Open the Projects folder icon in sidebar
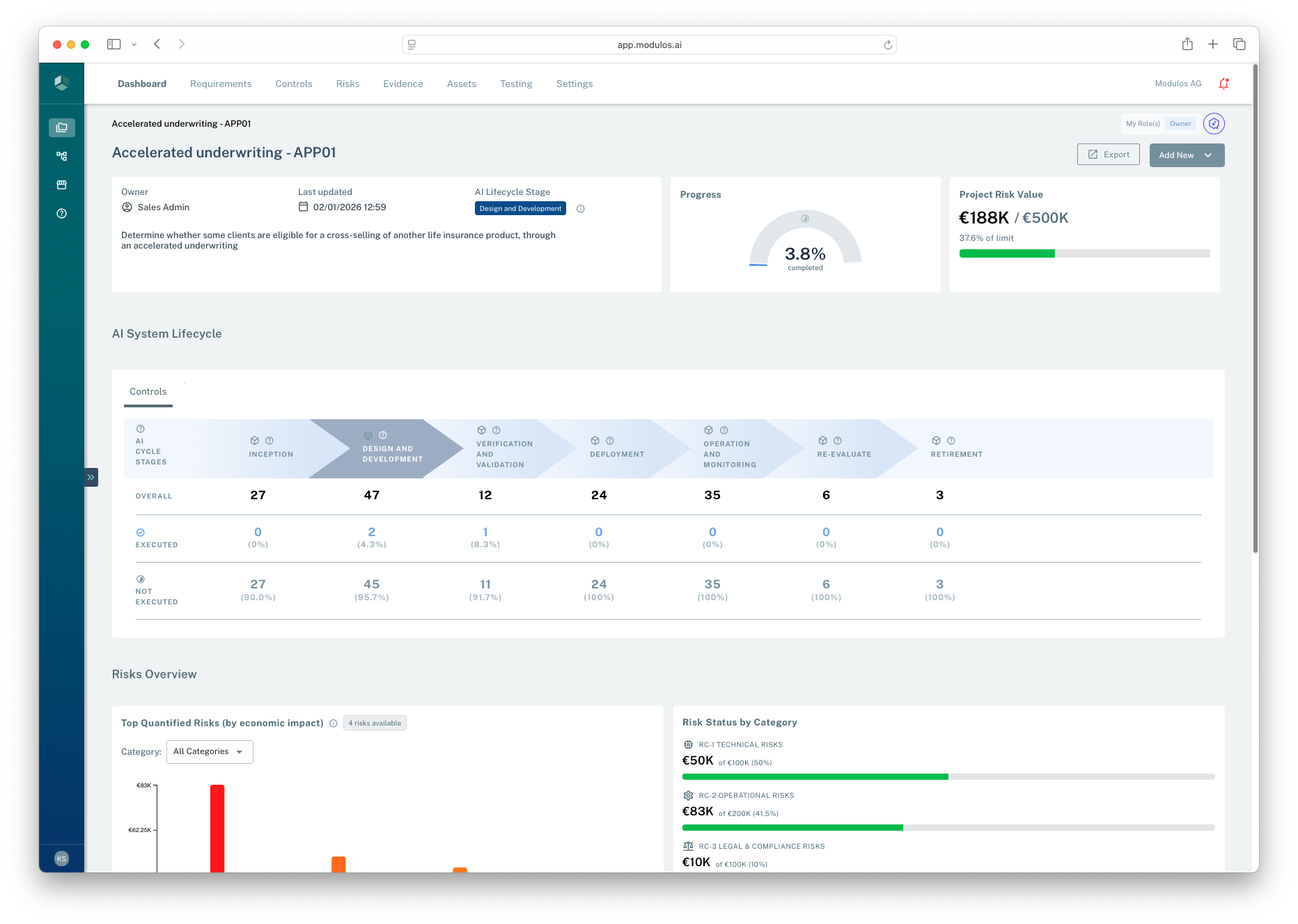1298x924 pixels. [61, 127]
